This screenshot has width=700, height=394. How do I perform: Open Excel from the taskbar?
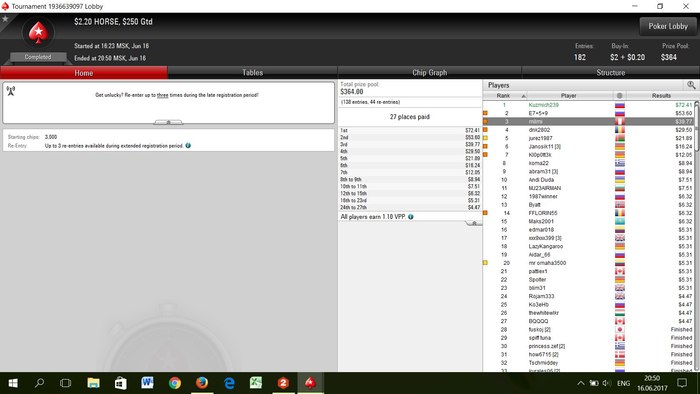[x=256, y=383]
